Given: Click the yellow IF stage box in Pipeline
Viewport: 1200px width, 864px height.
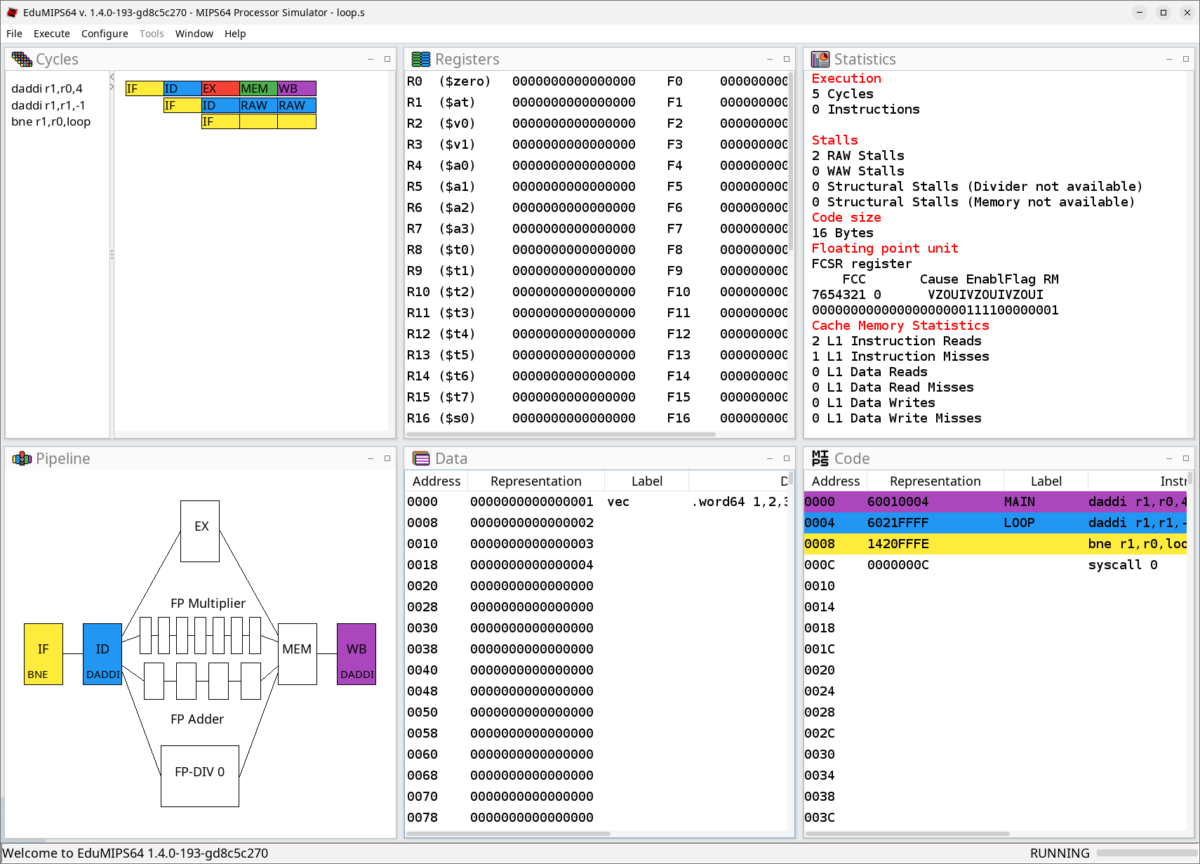Looking at the screenshot, I should click(x=43, y=654).
